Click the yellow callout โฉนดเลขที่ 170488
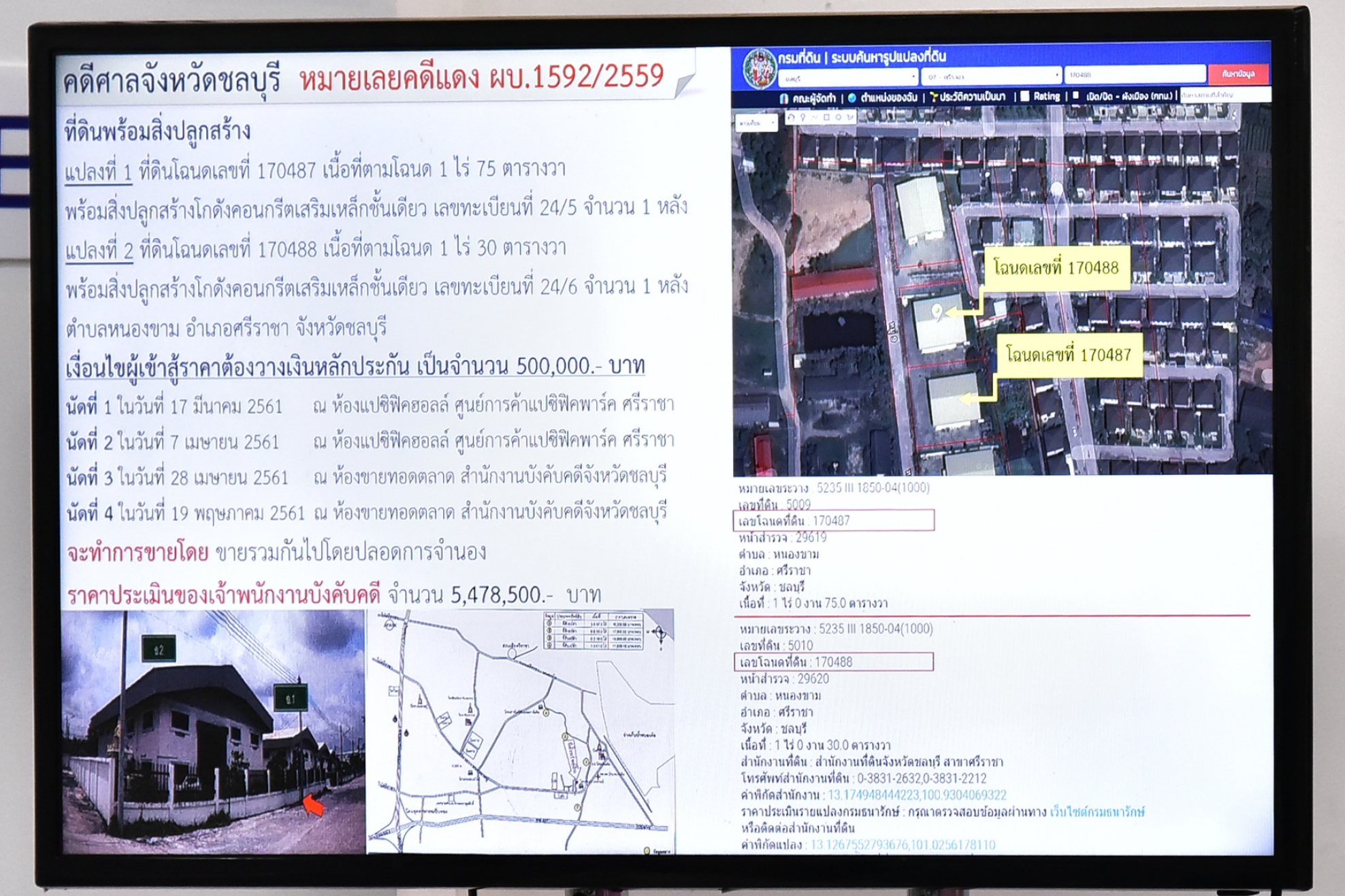Screen dimensions: 1345x896 [1056, 268]
